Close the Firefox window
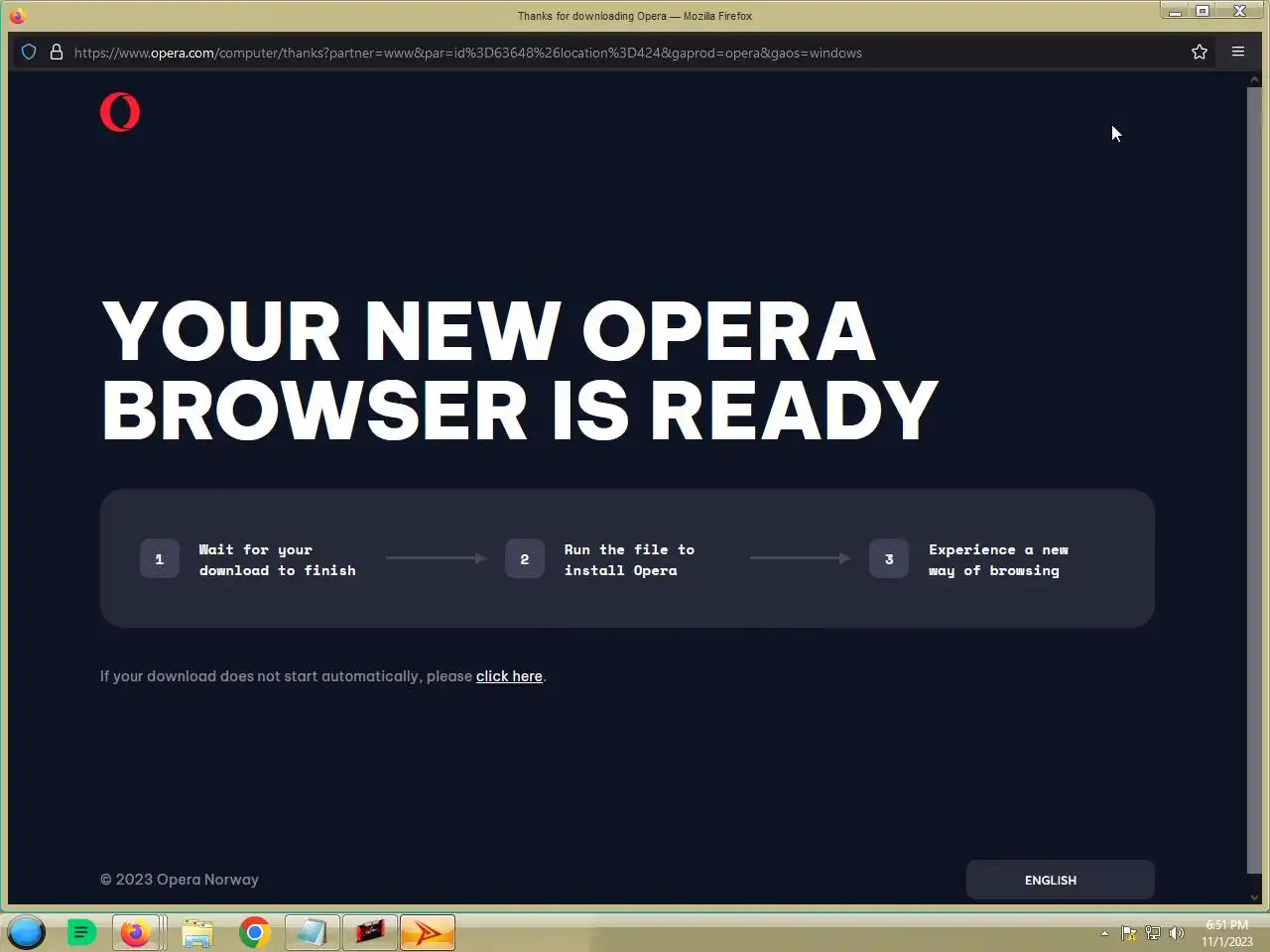The height and width of the screenshot is (952, 1270). click(1240, 11)
